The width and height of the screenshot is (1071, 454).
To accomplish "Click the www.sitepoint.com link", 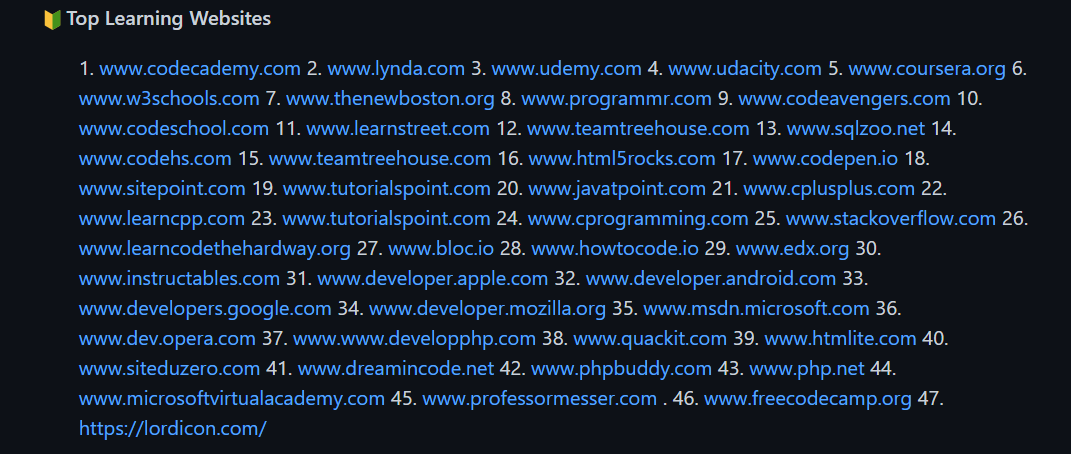I will pyautogui.click(x=162, y=188).
